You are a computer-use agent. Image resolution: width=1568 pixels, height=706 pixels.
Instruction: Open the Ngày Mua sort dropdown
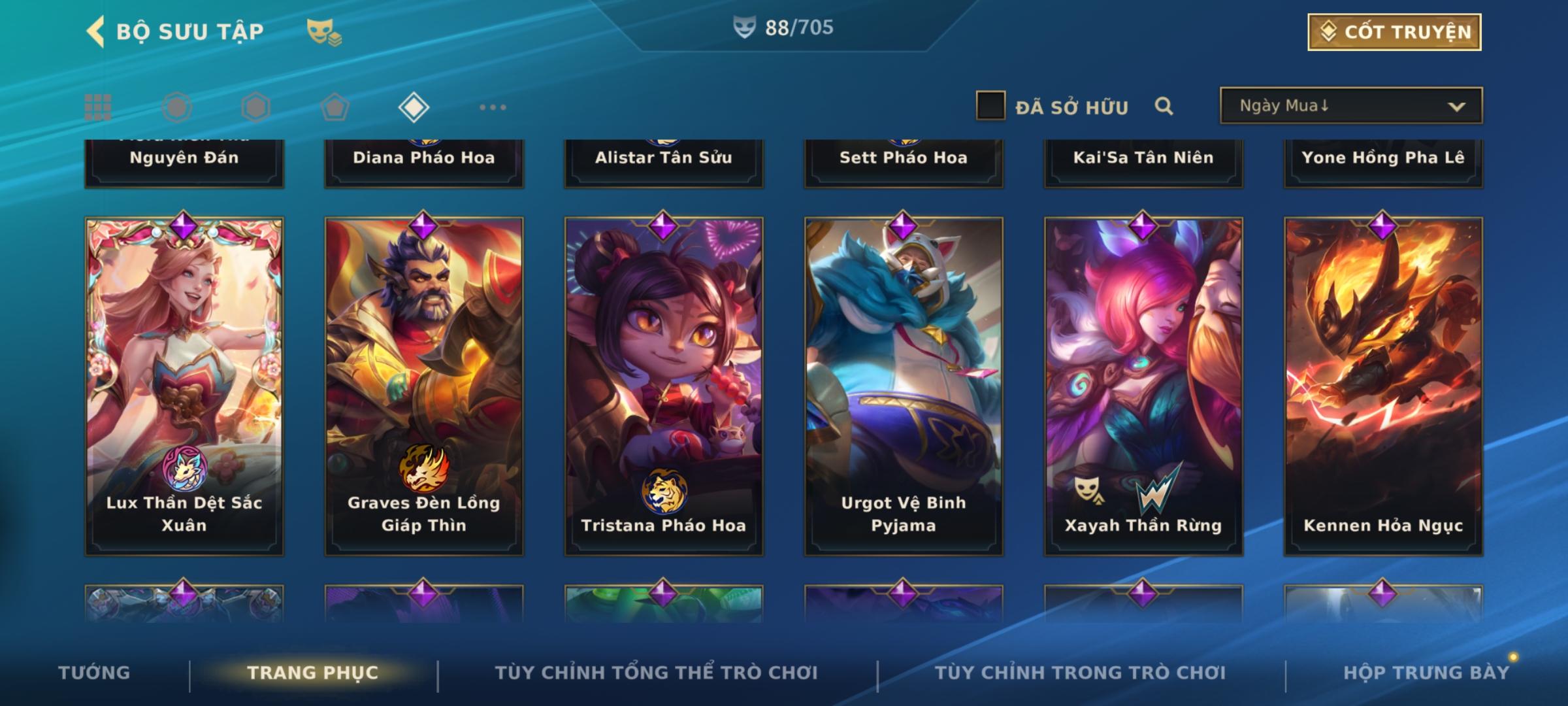coord(1351,105)
